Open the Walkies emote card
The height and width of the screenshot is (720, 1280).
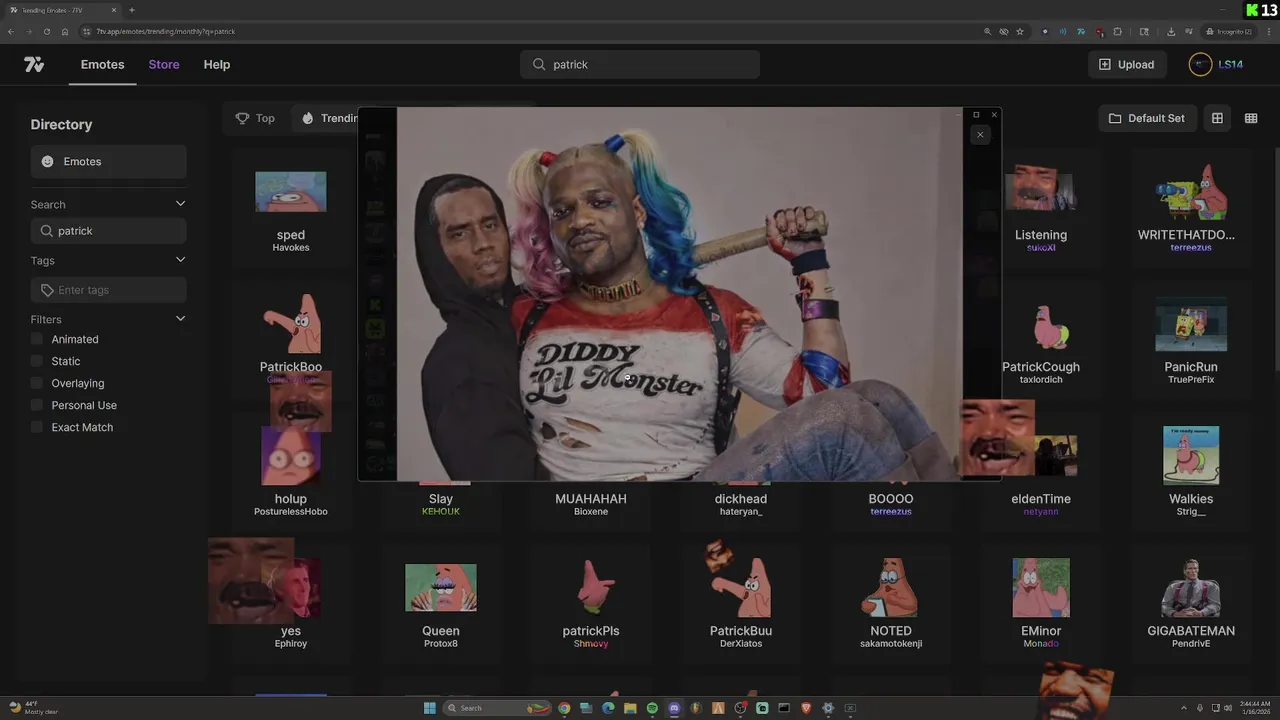[x=1191, y=472]
